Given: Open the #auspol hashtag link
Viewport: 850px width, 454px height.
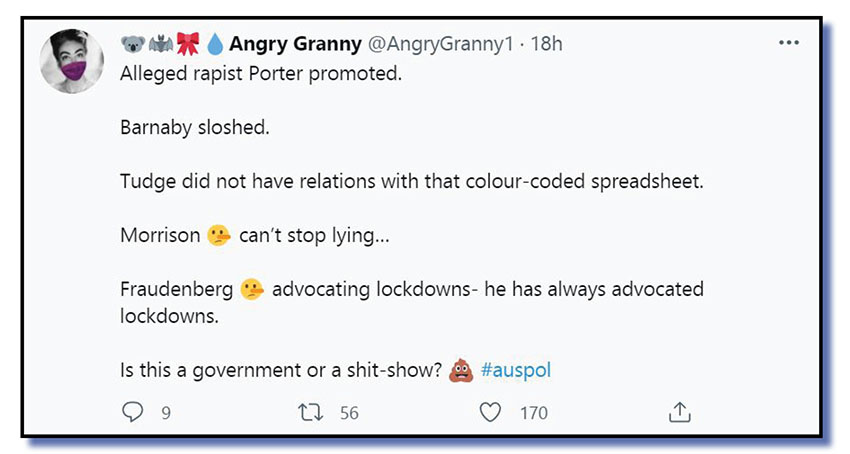Looking at the screenshot, I should [515, 370].
